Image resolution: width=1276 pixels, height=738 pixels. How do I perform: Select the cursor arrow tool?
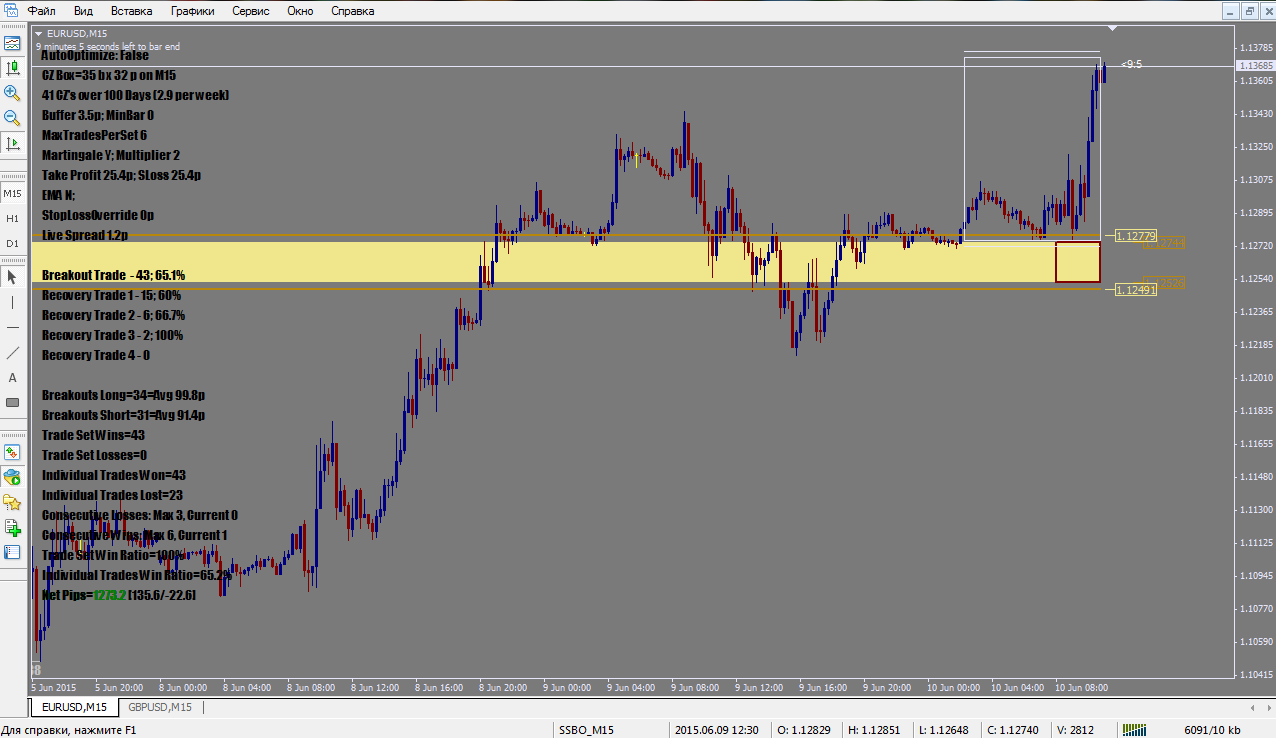point(12,277)
